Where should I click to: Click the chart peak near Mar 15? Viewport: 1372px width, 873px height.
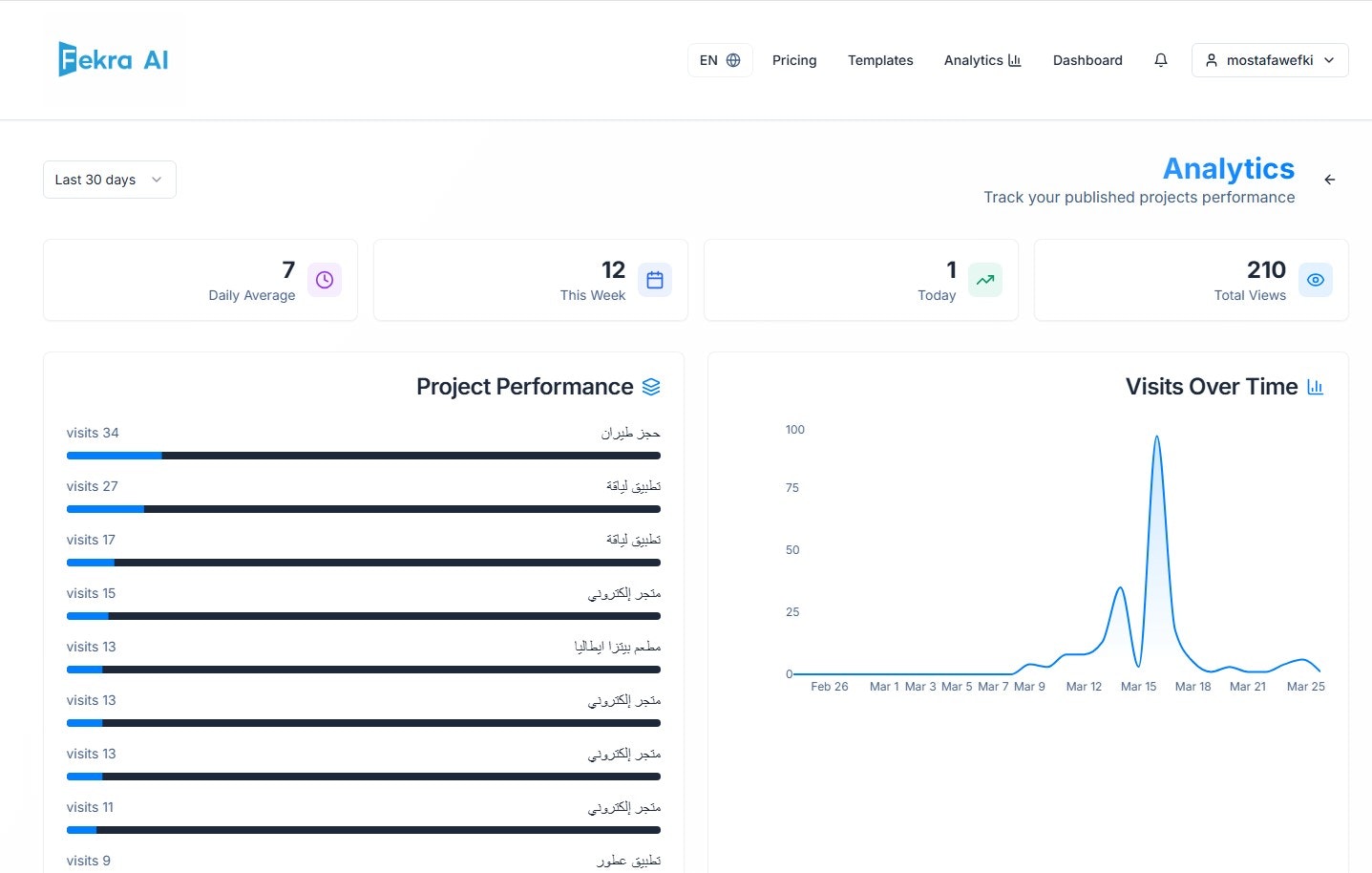point(1157,437)
